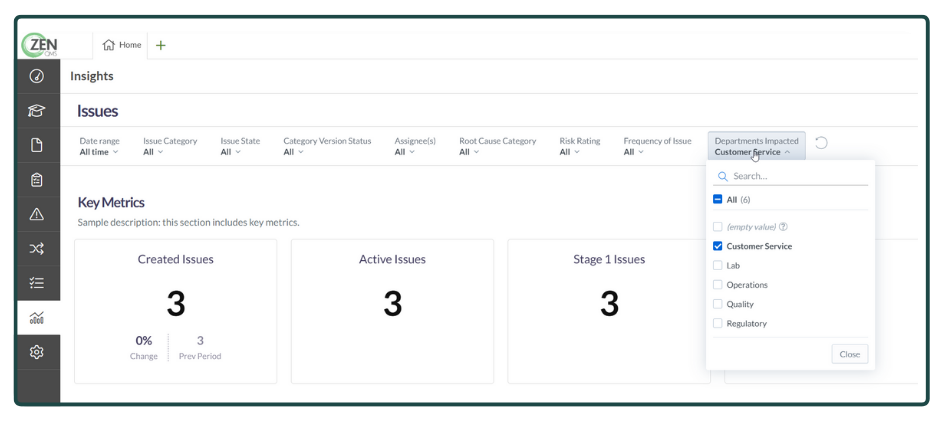Click the Created Issues count of 3
This screenshot has width=940, height=424.
(176, 304)
